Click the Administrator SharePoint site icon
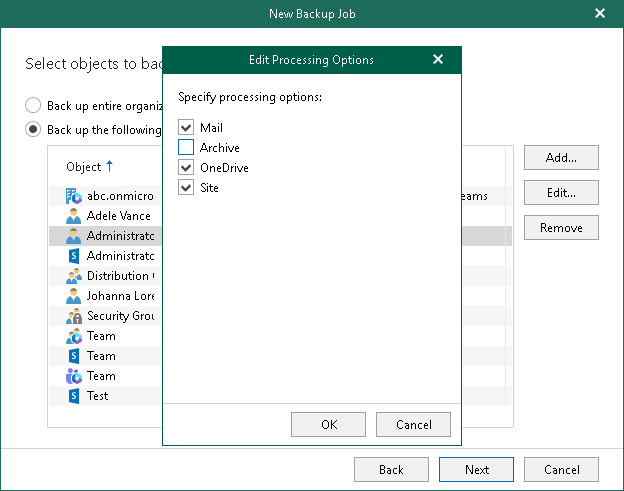Viewport: 624px width, 491px height. (73, 256)
